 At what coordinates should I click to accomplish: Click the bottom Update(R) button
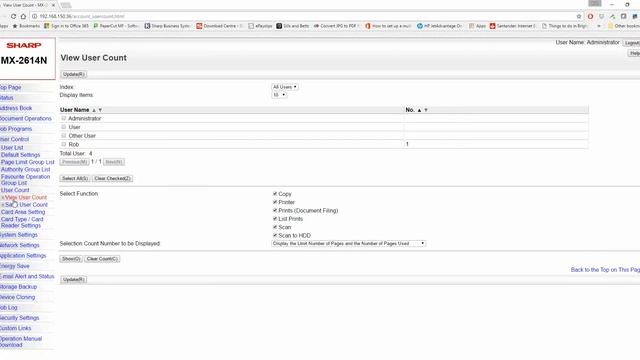click(x=73, y=280)
